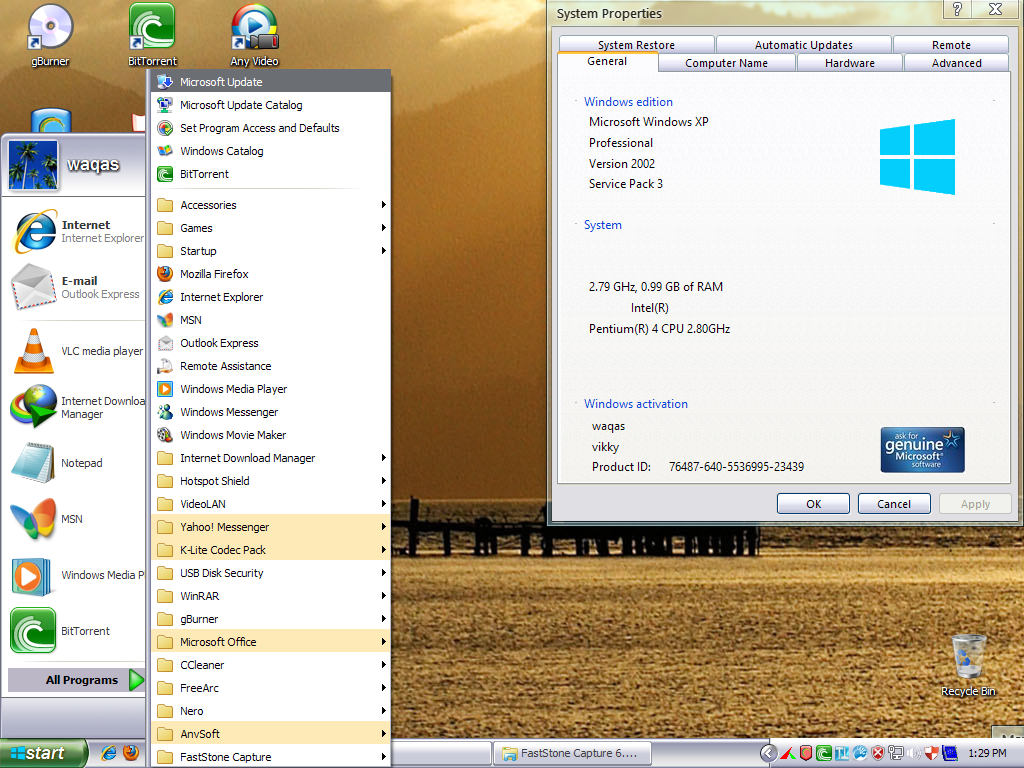This screenshot has width=1024, height=768.
Task: Open Windows Messenger program entry
Action: pyautogui.click(x=271, y=412)
